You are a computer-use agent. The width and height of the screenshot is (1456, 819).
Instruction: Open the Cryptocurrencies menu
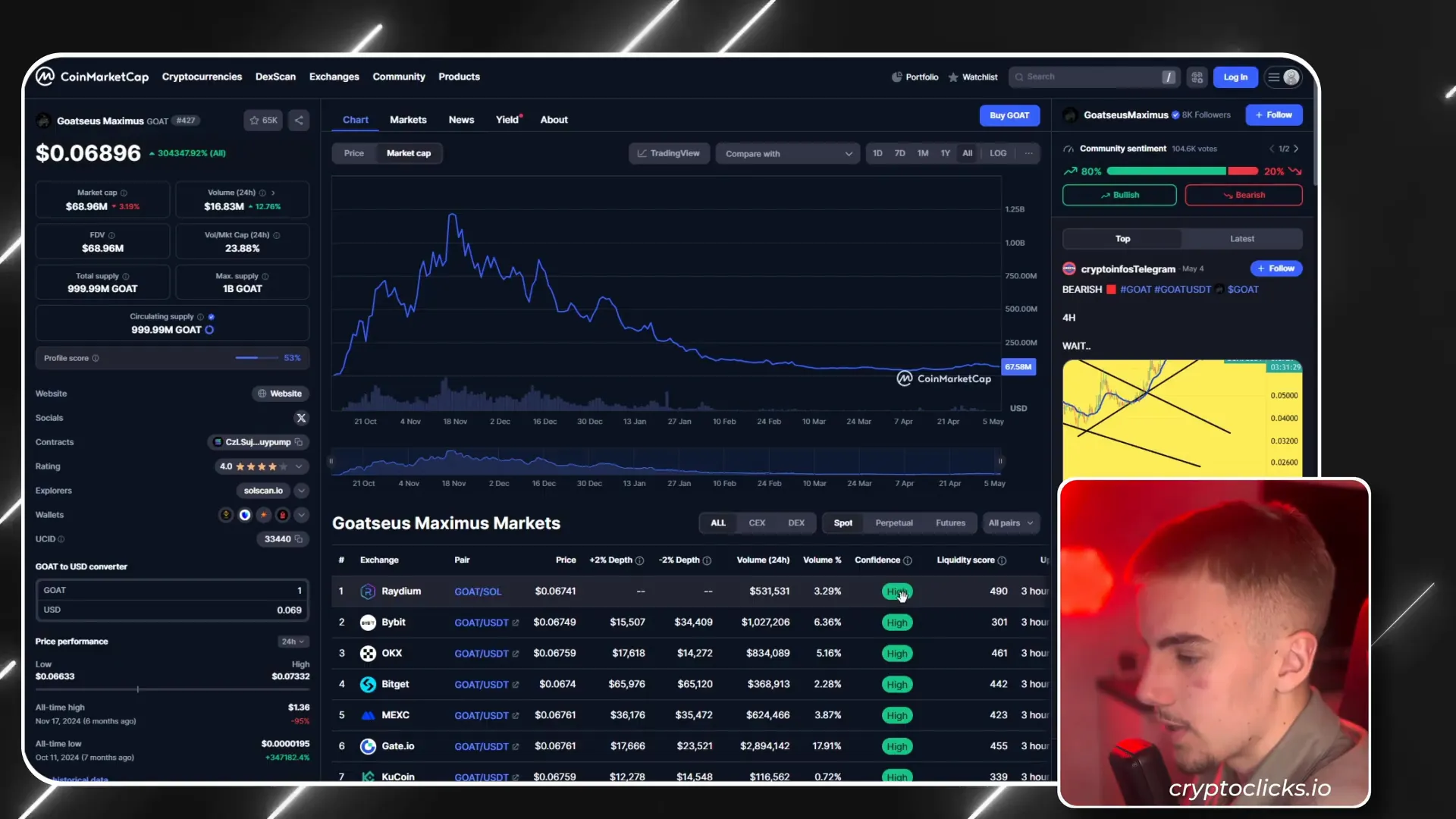point(202,77)
